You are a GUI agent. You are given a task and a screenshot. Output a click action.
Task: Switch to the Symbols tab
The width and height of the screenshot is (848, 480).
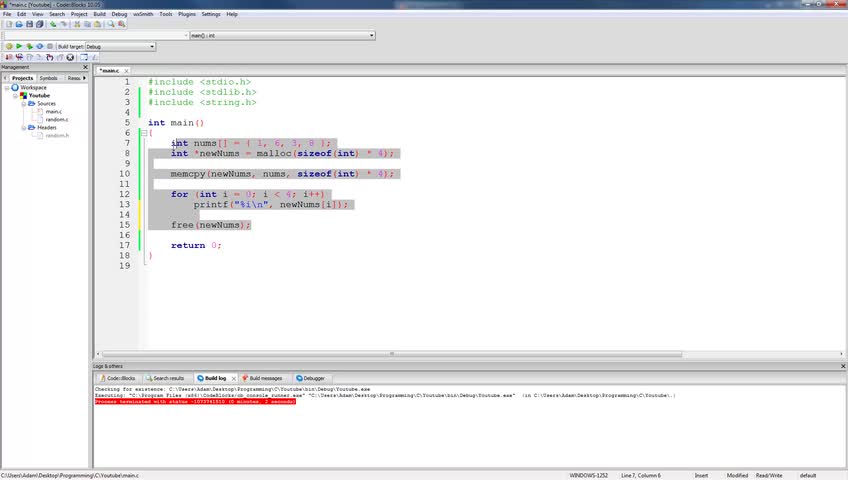click(49, 78)
